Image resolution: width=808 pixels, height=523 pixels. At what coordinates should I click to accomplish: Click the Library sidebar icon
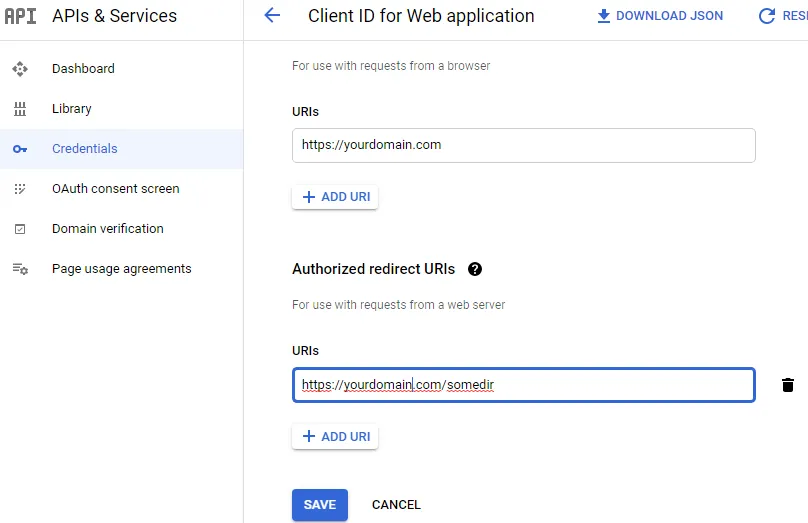pos(20,109)
